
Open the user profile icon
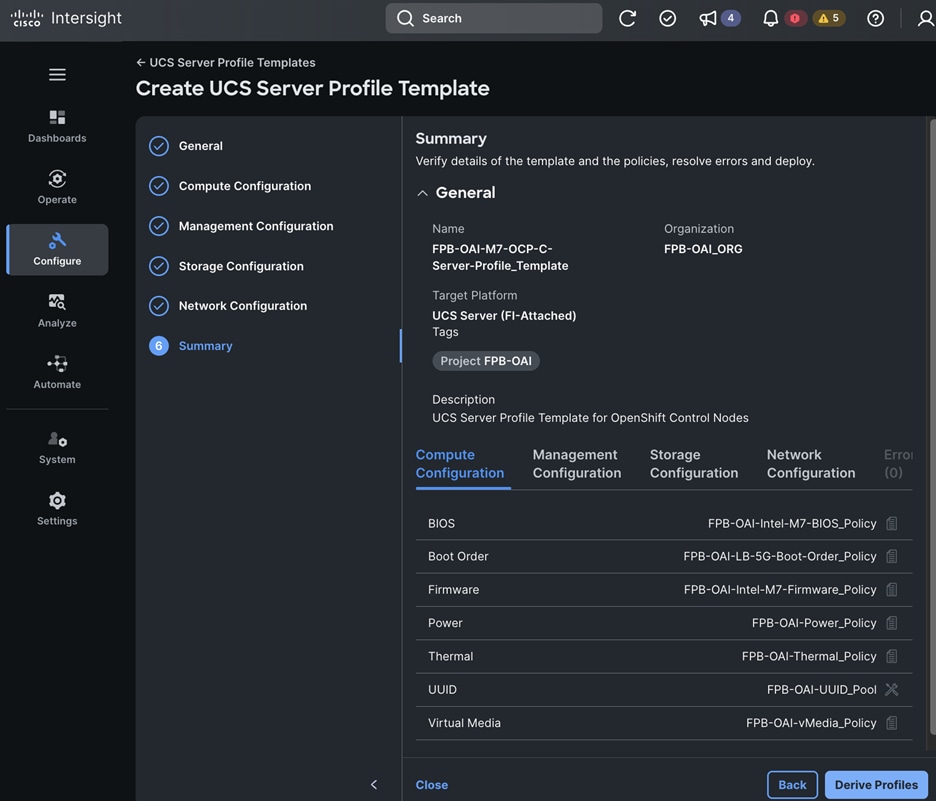click(925, 19)
